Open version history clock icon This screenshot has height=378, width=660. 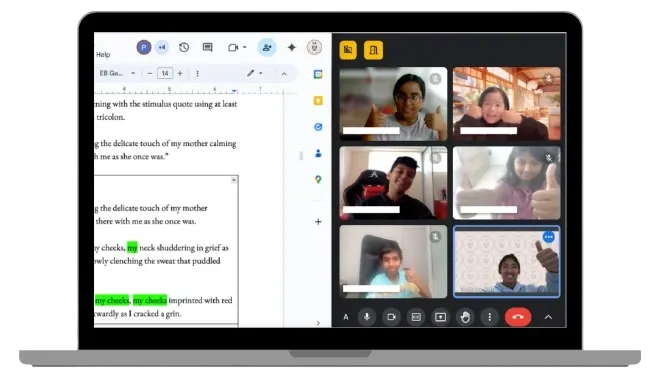tap(184, 48)
